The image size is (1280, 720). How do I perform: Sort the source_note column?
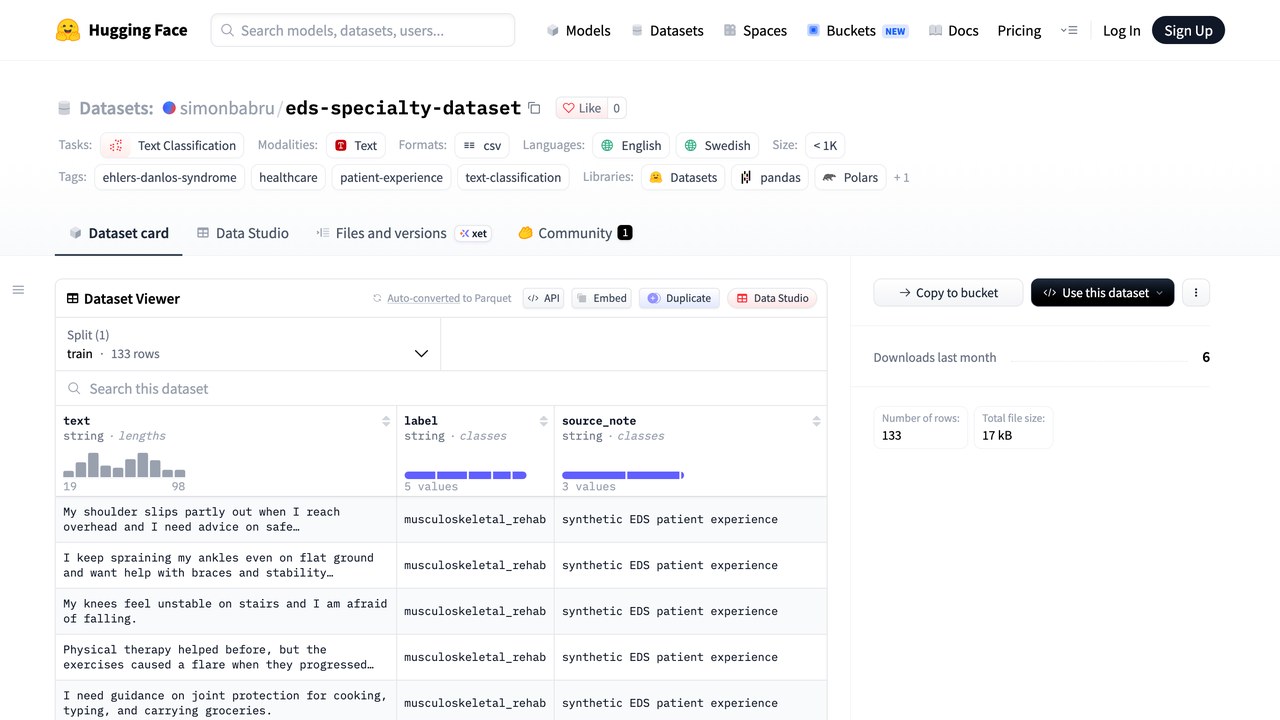click(x=817, y=421)
